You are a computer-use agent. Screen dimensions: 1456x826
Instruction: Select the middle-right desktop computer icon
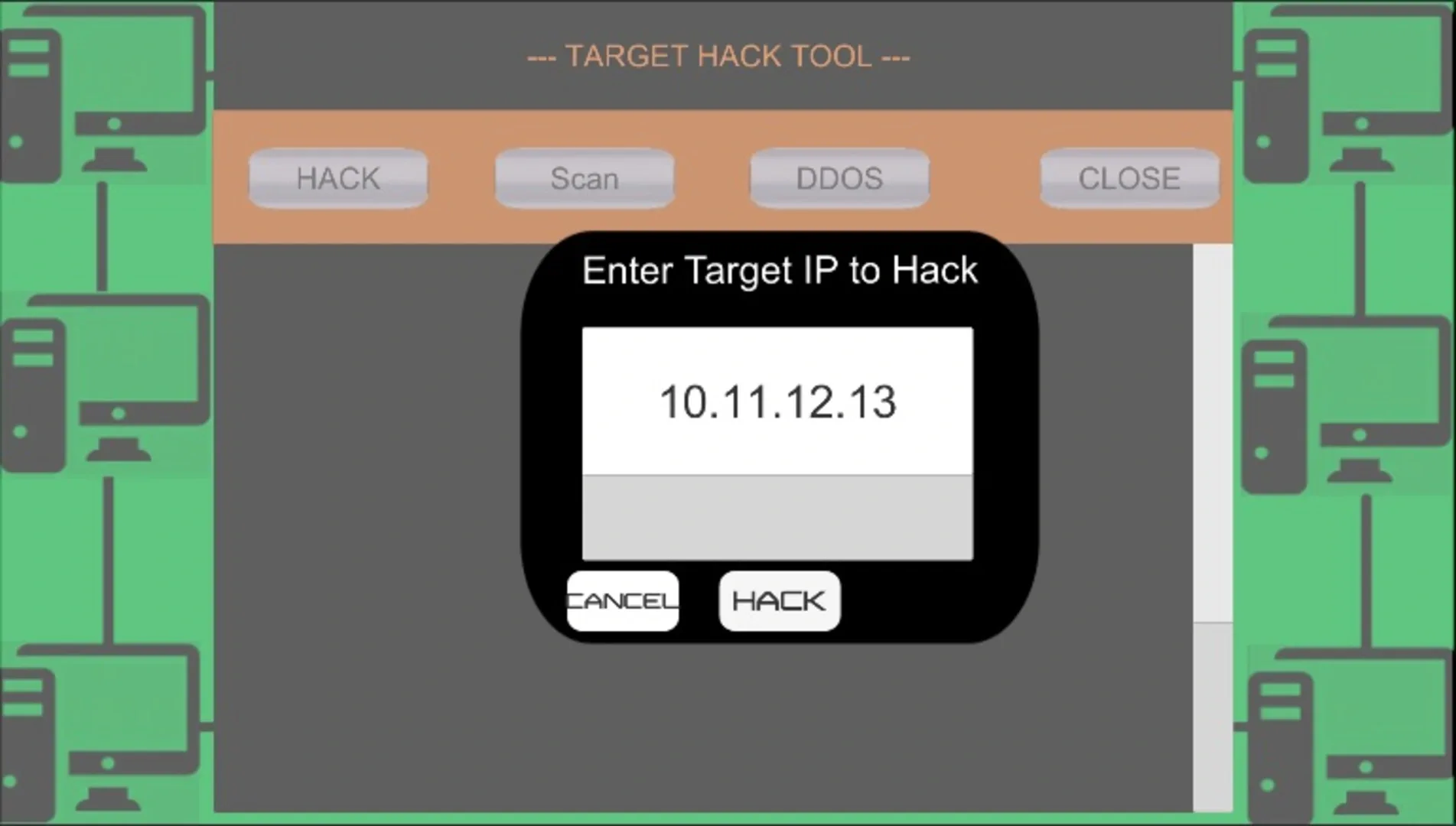coord(1347,404)
